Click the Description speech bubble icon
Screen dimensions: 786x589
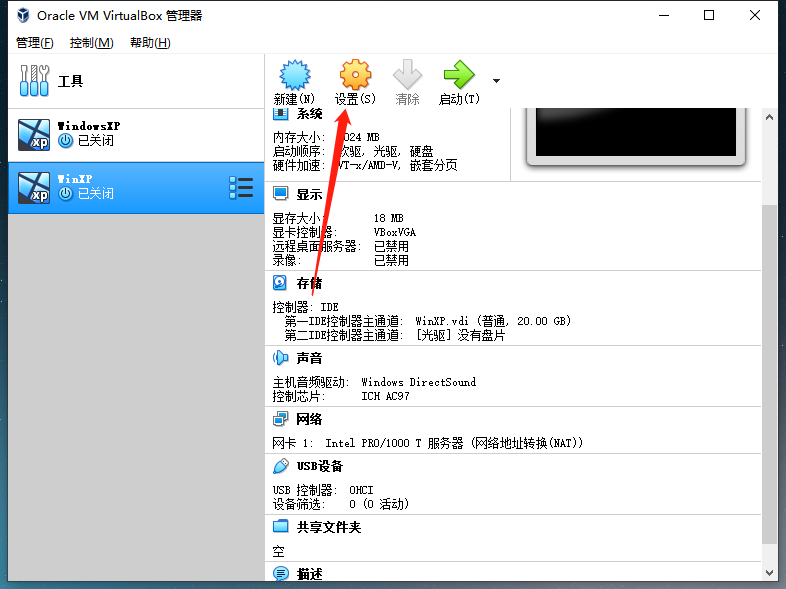281,573
